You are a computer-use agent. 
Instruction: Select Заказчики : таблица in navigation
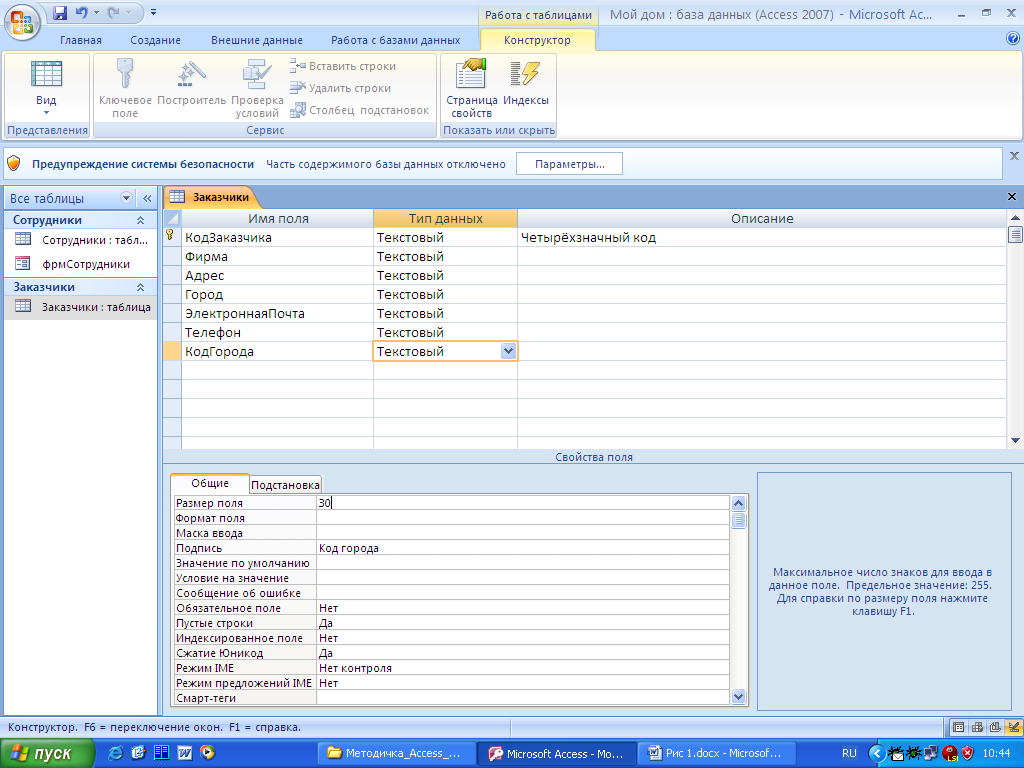tap(81, 307)
